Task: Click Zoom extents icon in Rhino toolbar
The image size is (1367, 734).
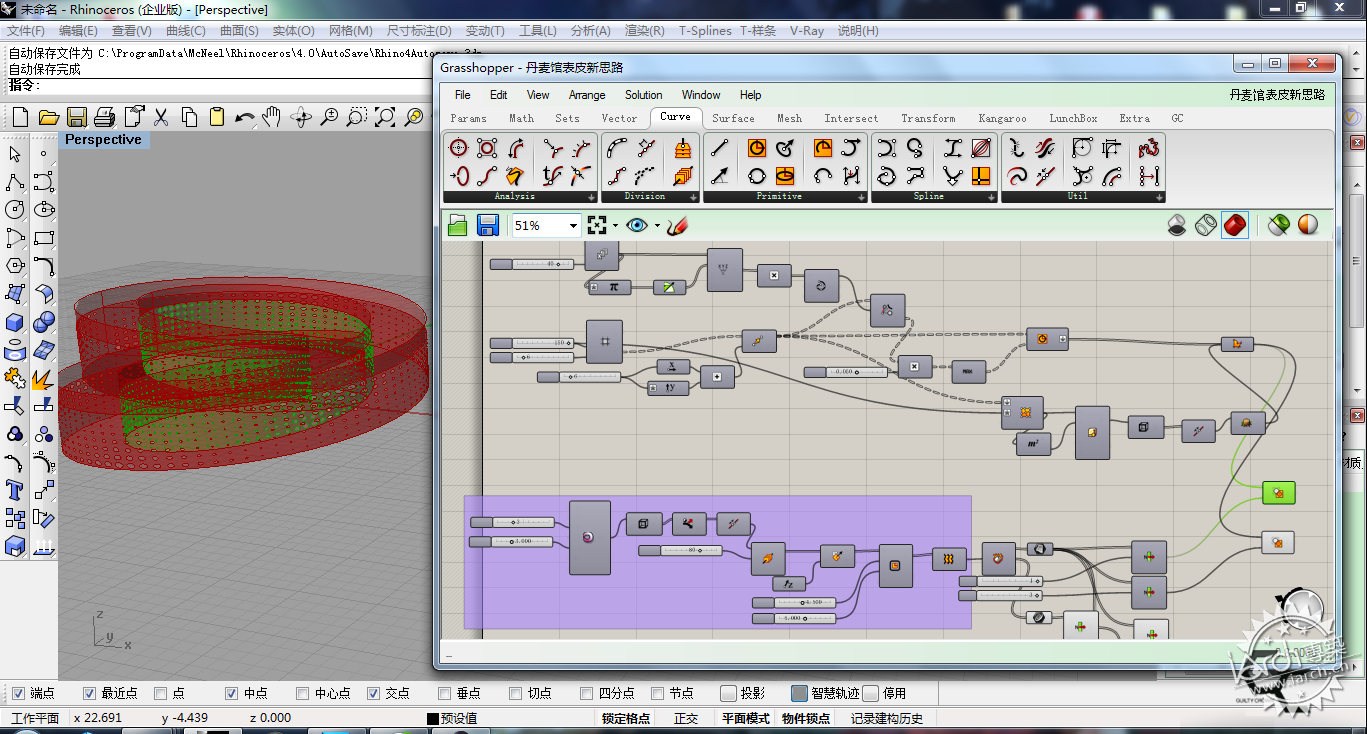Action: point(385,117)
